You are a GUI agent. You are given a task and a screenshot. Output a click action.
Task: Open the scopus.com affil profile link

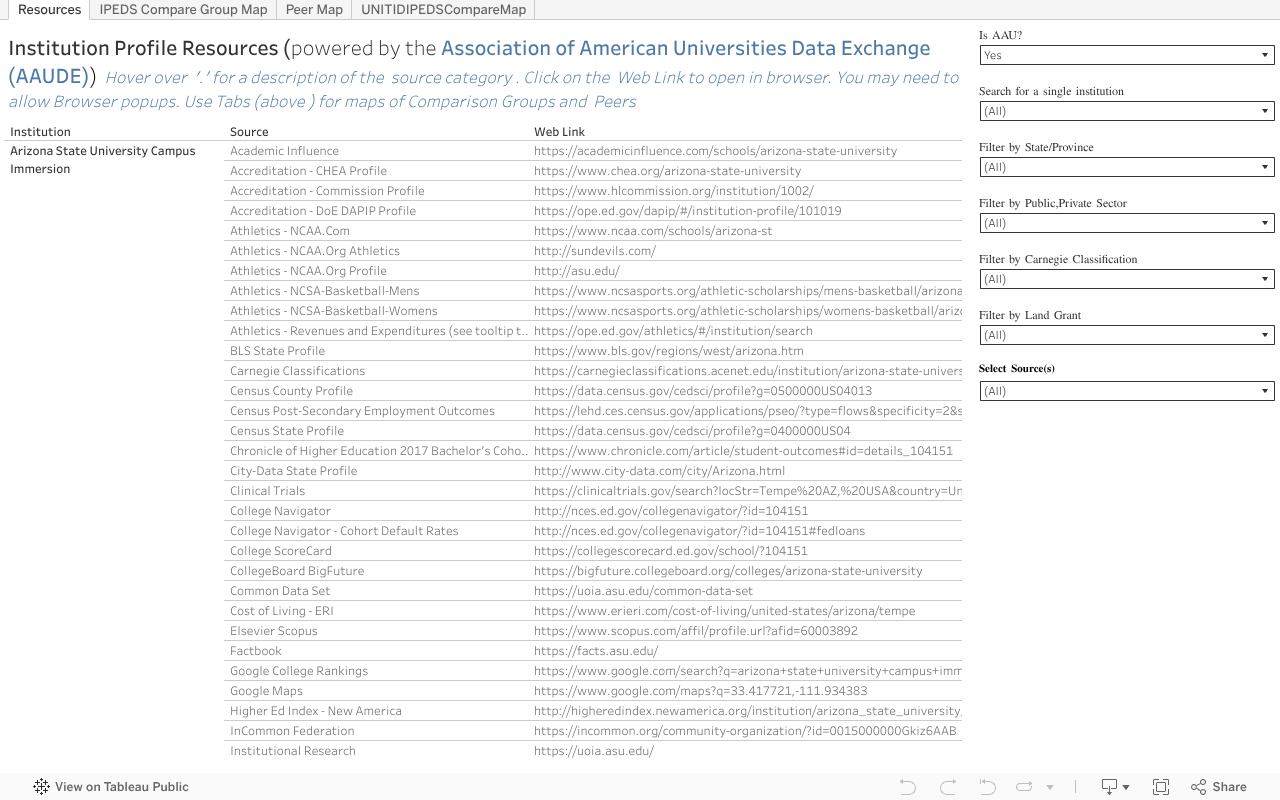click(695, 631)
